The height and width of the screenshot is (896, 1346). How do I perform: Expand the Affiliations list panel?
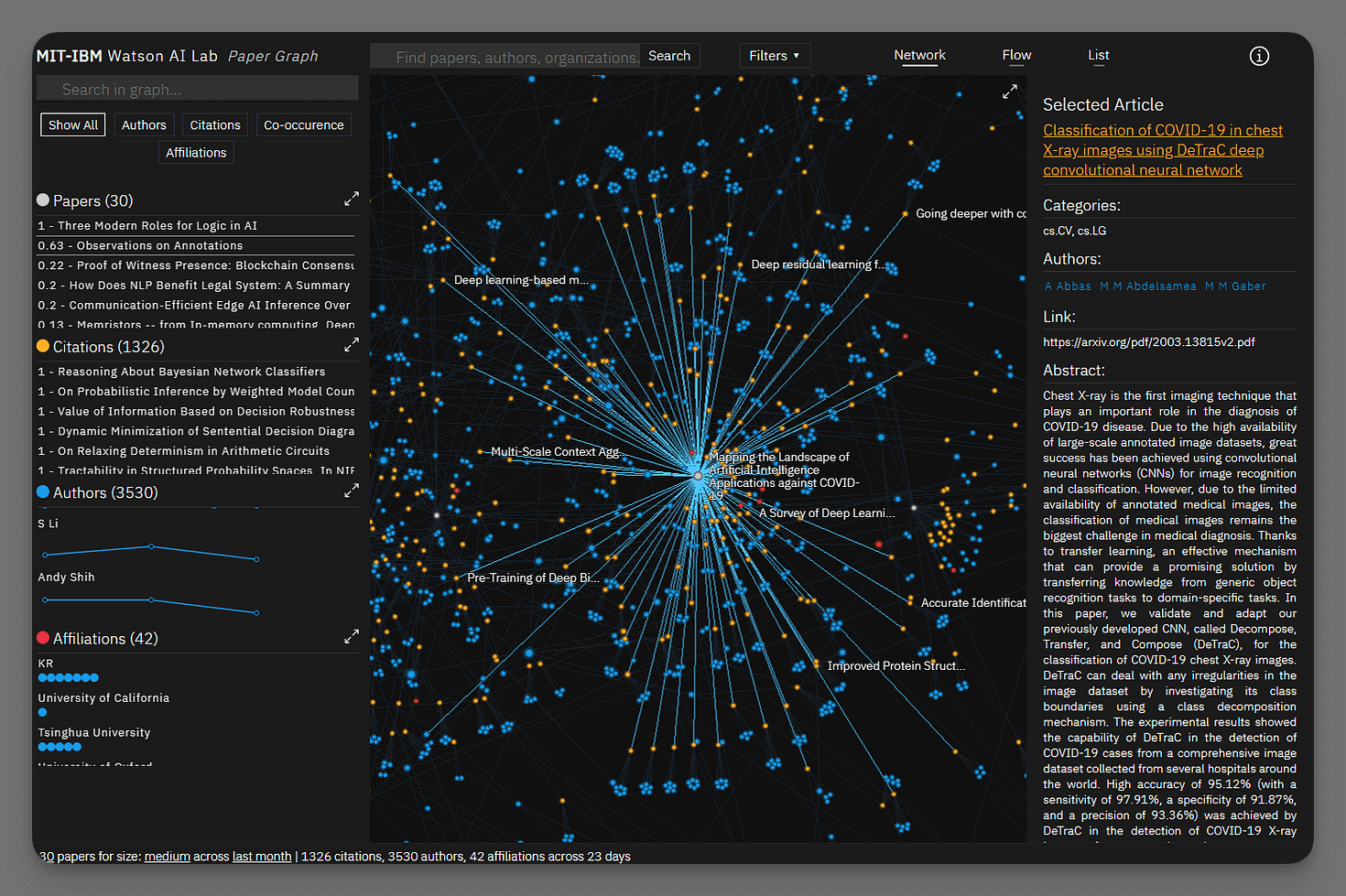click(x=351, y=637)
